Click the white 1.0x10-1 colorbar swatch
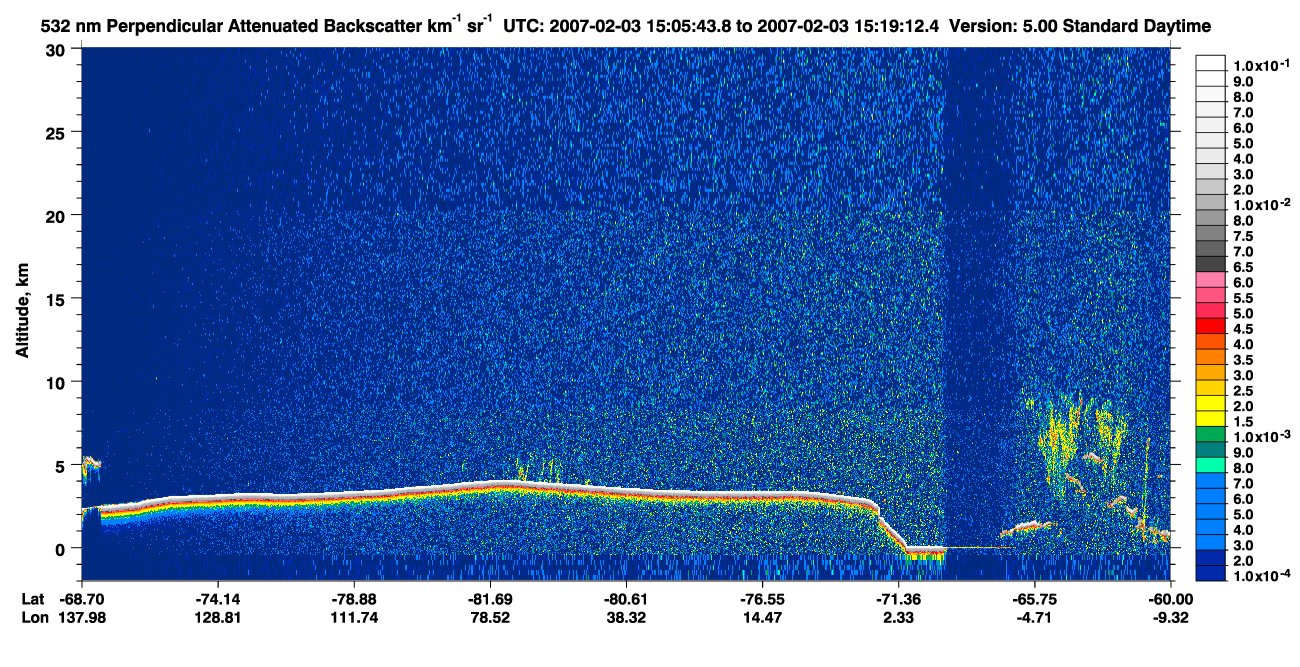The width and height of the screenshot is (1300, 667). coord(1210,65)
